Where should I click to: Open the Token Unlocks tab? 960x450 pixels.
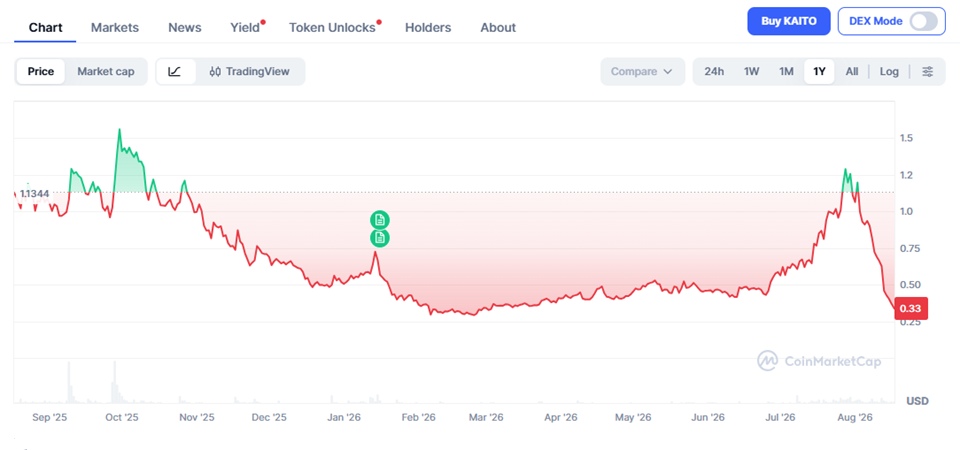(x=332, y=28)
